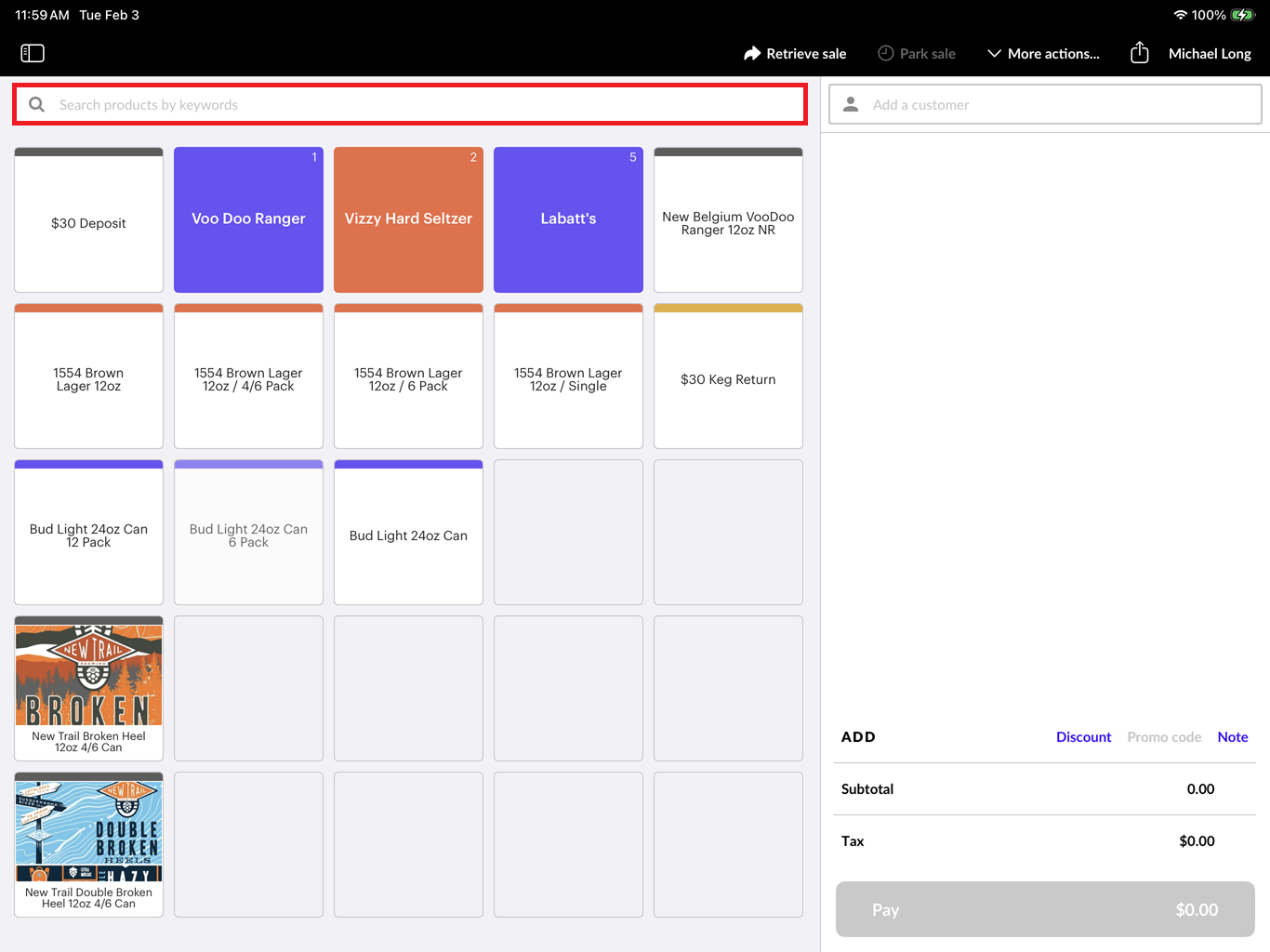This screenshot has width=1270, height=952.
Task: Expand the More actions dropdown
Action: click(x=1043, y=53)
